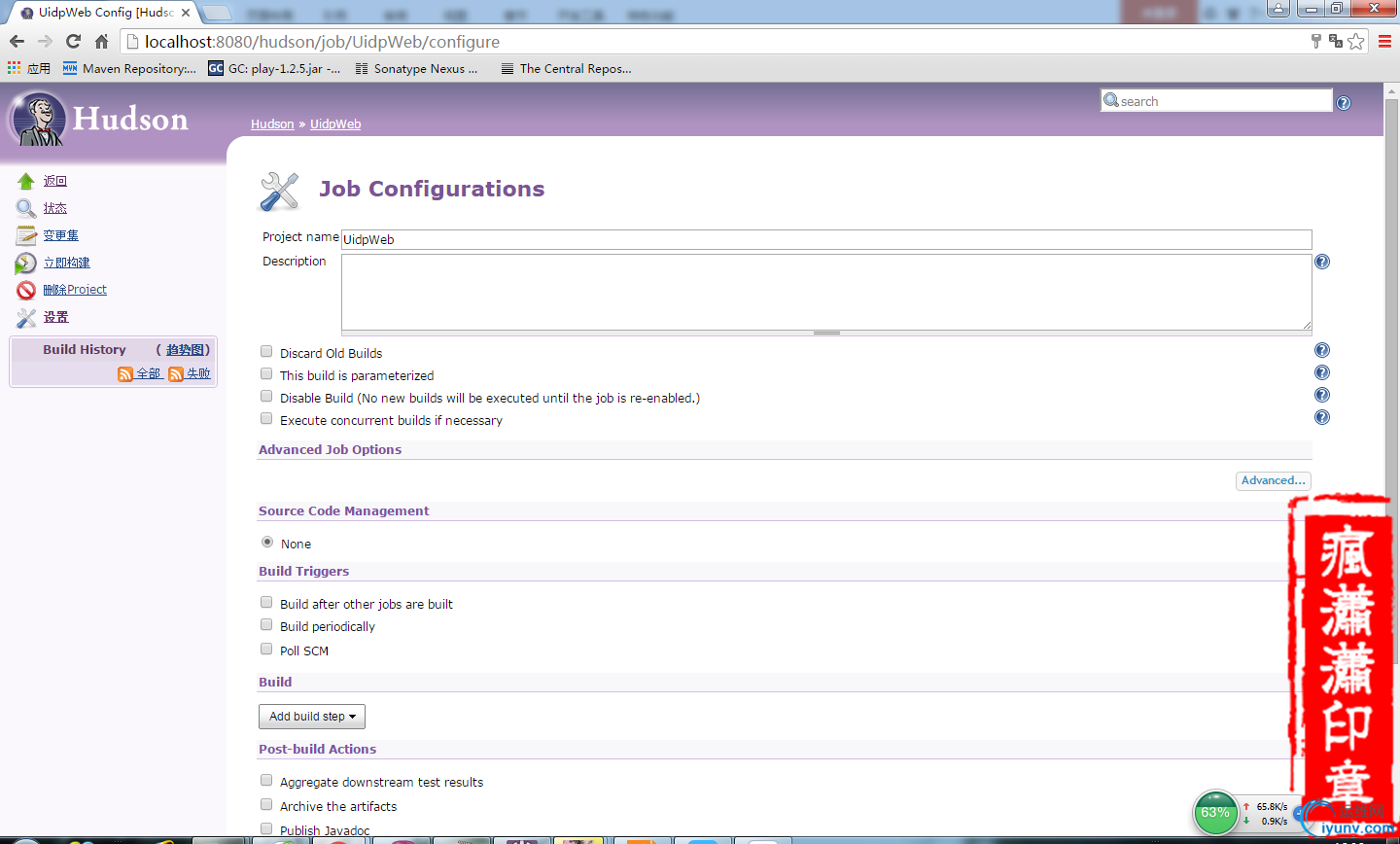Click the browser address bar URL

(x=322, y=42)
